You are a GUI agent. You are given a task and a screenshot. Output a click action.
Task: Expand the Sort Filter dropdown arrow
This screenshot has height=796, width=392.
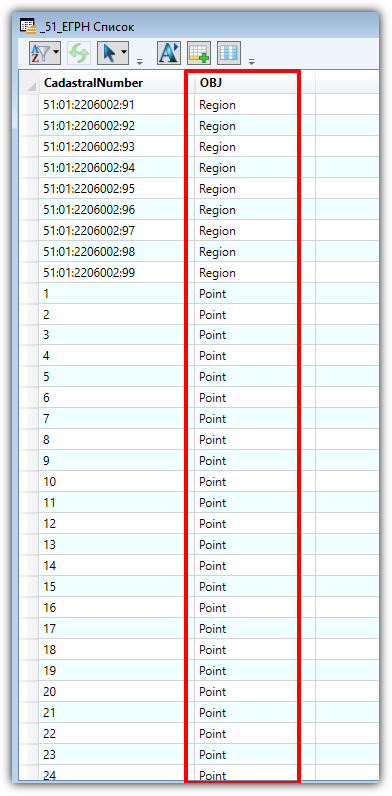pyautogui.click(x=56, y=53)
